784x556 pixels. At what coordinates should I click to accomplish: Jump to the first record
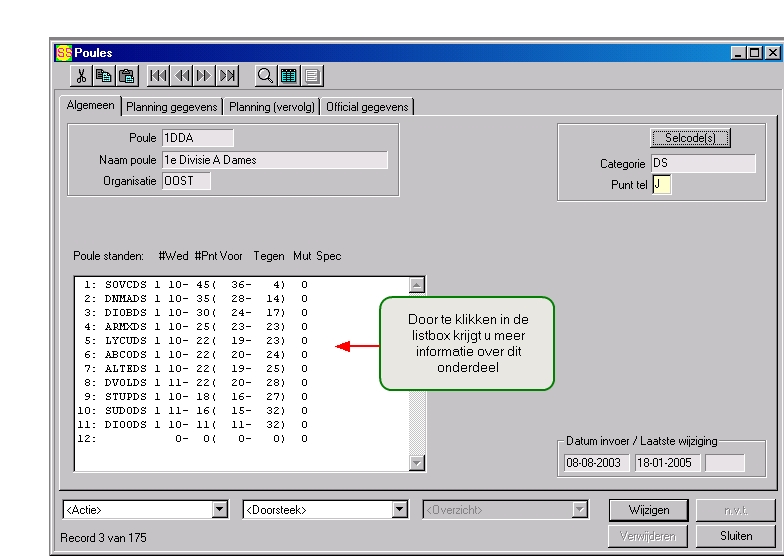159,74
